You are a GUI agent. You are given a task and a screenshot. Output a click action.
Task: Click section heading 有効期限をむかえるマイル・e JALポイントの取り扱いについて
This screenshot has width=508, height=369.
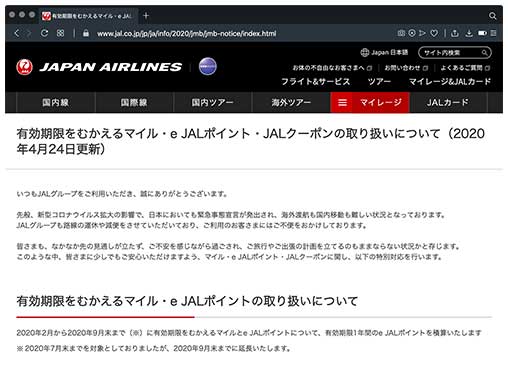[x=187, y=301]
